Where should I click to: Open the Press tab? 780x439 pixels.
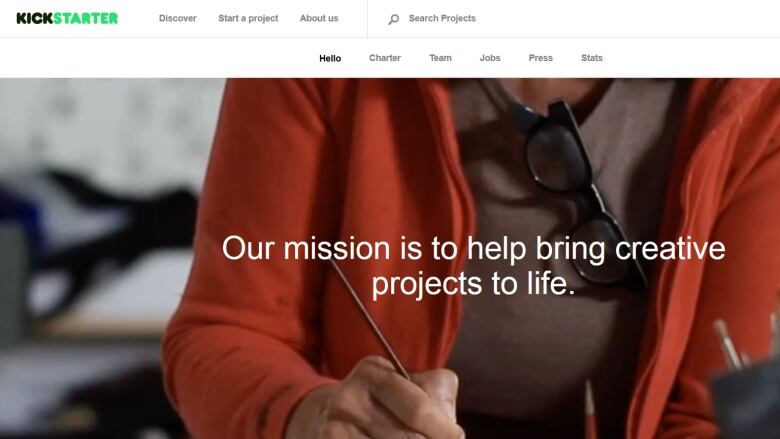(x=540, y=58)
